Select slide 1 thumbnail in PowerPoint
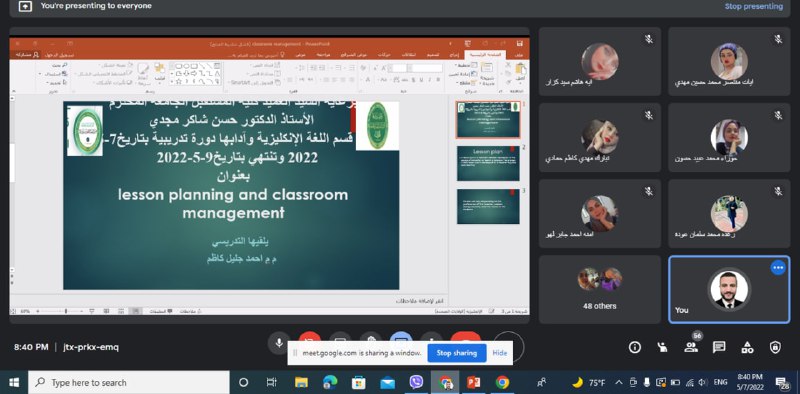 (488, 120)
